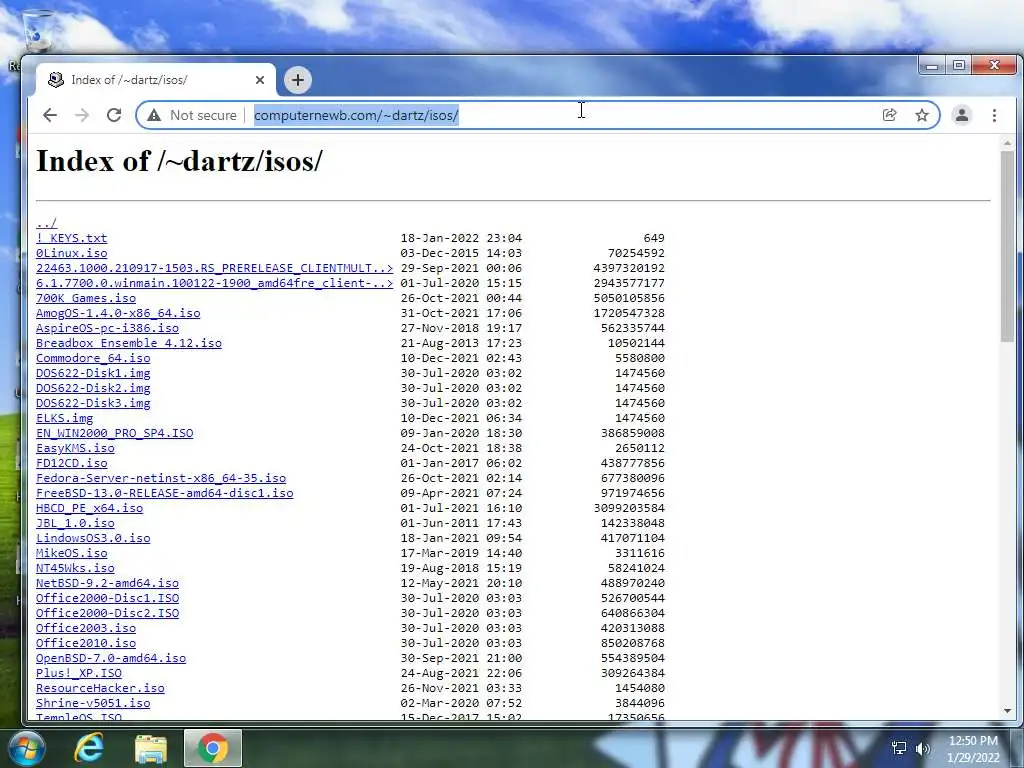
Task: Click the vertical scrollbar thumb
Action: (x=1007, y=246)
